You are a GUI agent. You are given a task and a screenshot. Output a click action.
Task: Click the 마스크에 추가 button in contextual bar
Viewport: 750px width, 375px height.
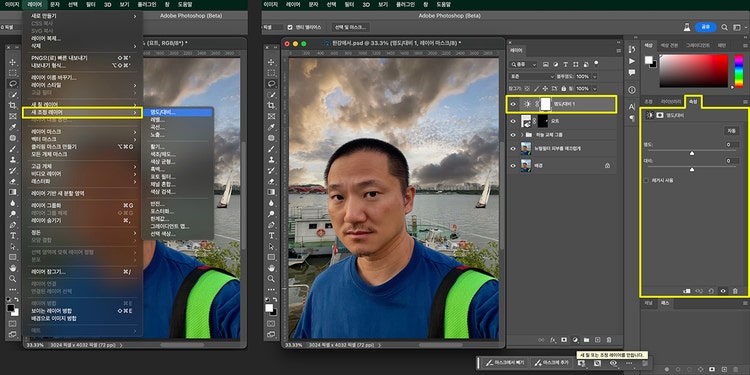(551, 363)
